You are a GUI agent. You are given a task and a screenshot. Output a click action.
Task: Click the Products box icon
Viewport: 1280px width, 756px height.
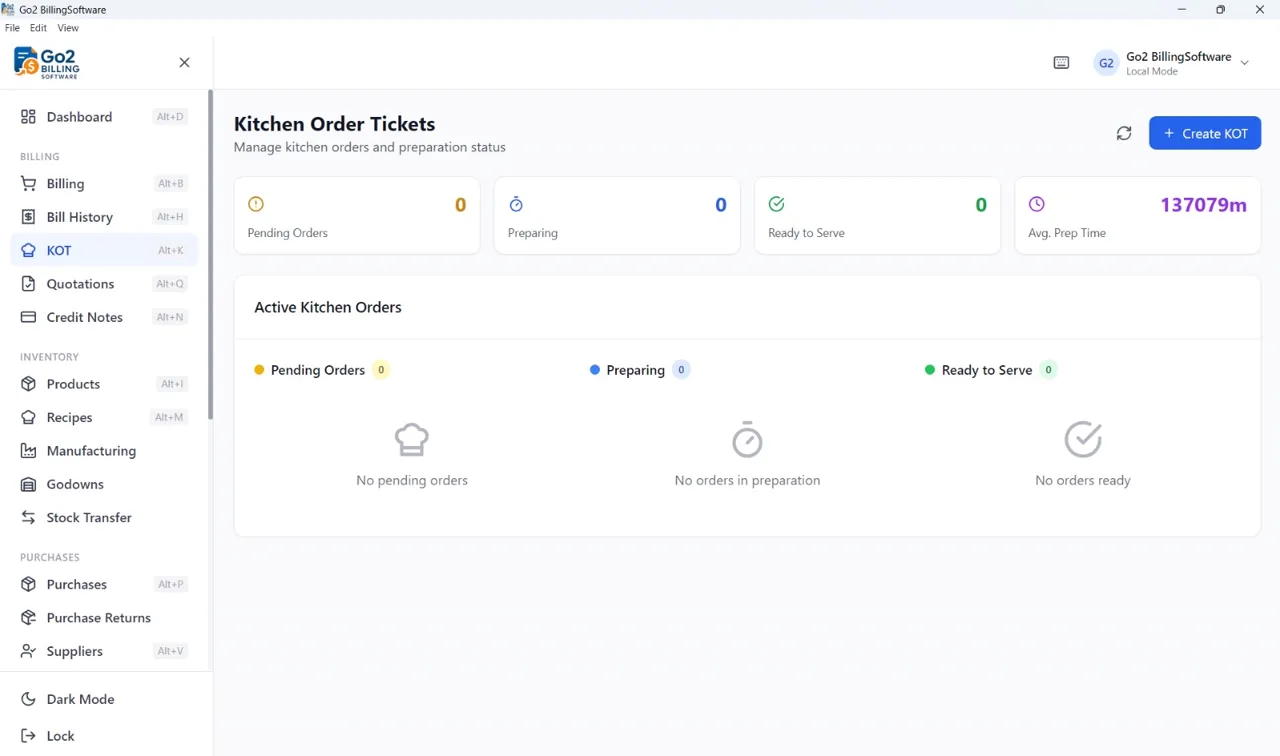pos(28,384)
